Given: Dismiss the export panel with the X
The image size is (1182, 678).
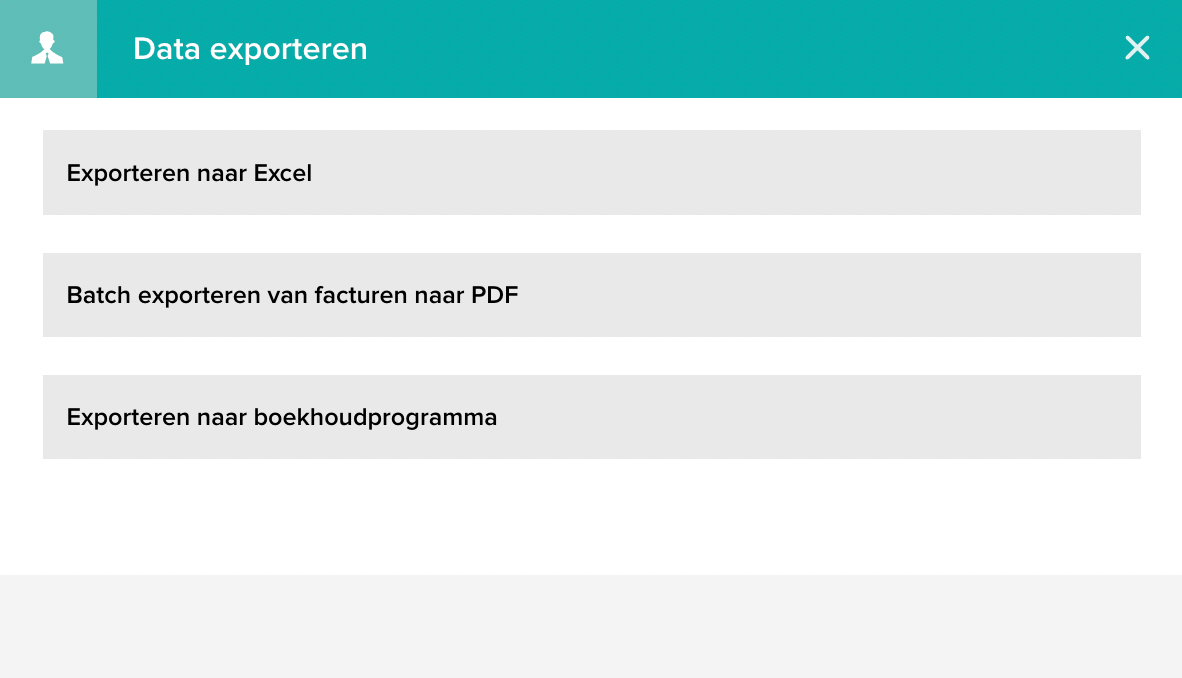Looking at the screenshot, I should [1137, 48].
